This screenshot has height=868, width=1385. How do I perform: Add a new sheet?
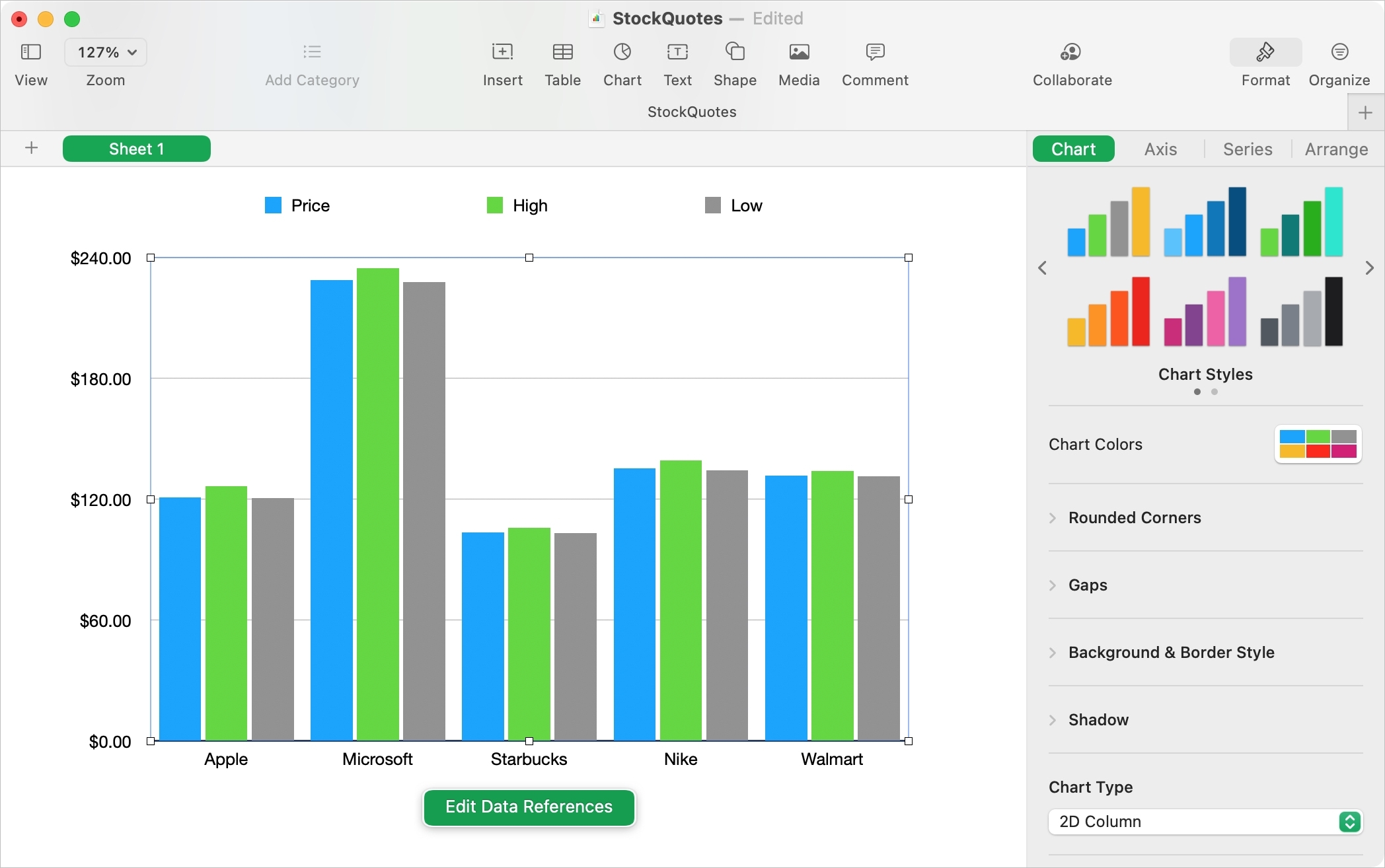[x=31, y=148]
